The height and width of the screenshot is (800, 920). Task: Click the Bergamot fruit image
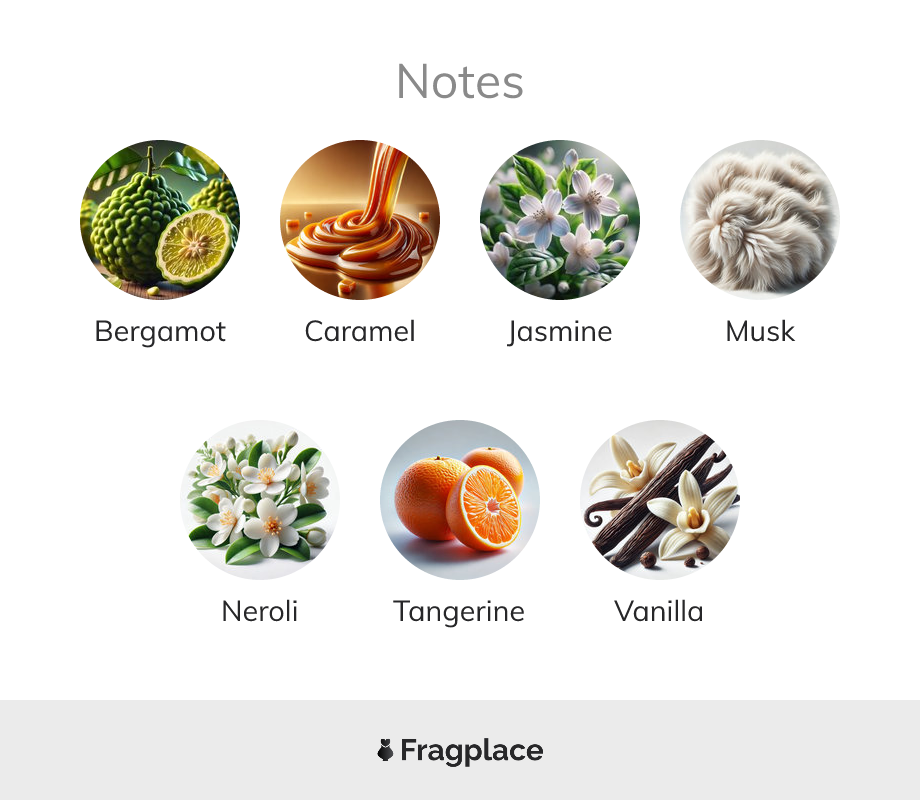point(160,220)
